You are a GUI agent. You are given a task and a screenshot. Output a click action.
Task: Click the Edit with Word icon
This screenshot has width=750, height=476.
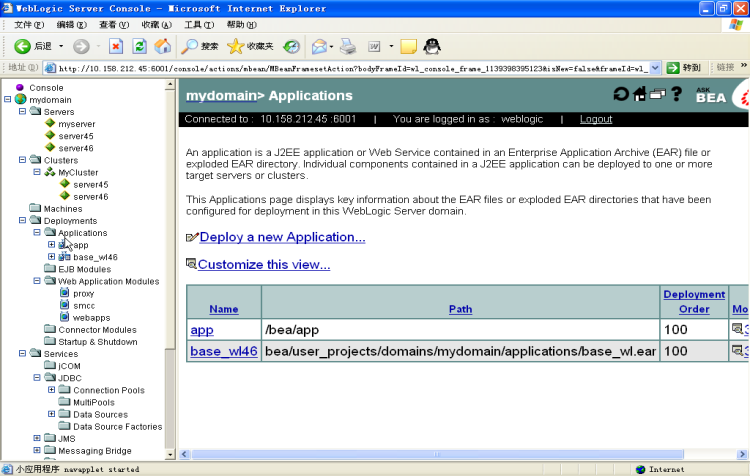(x=374, y=46)
